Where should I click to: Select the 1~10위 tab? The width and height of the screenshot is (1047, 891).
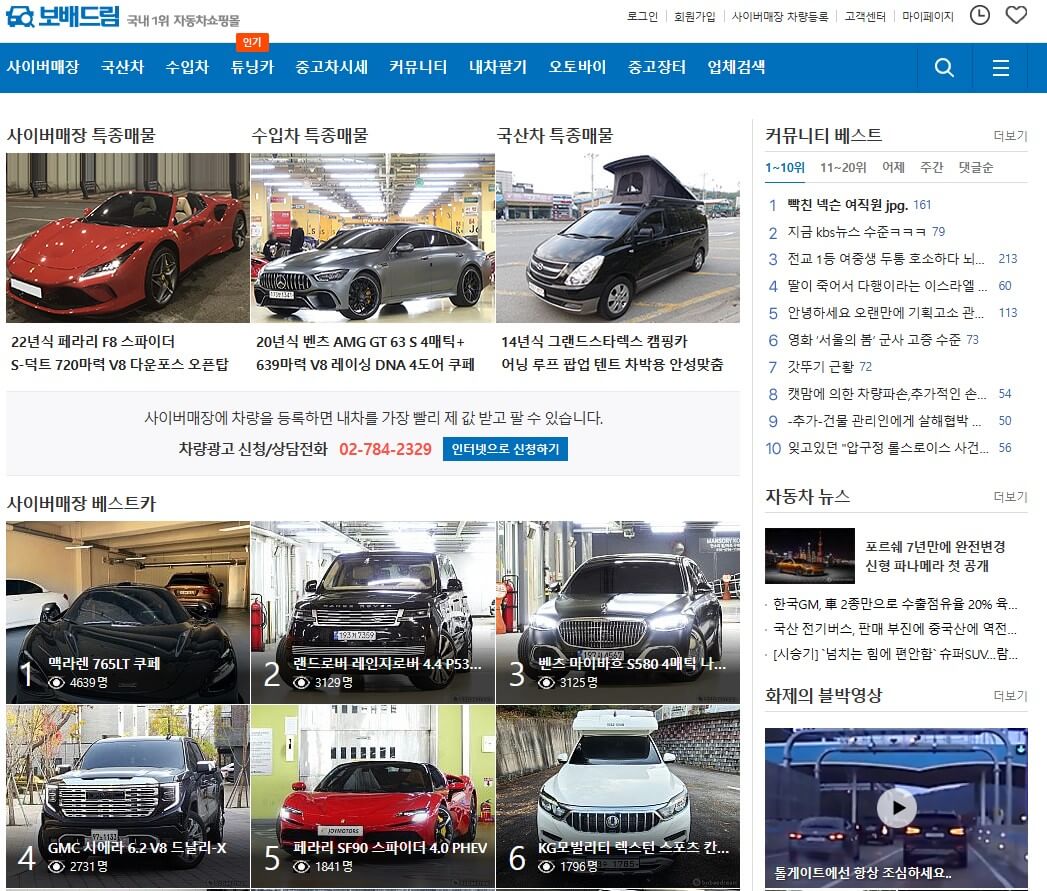[x=785, y=168]
